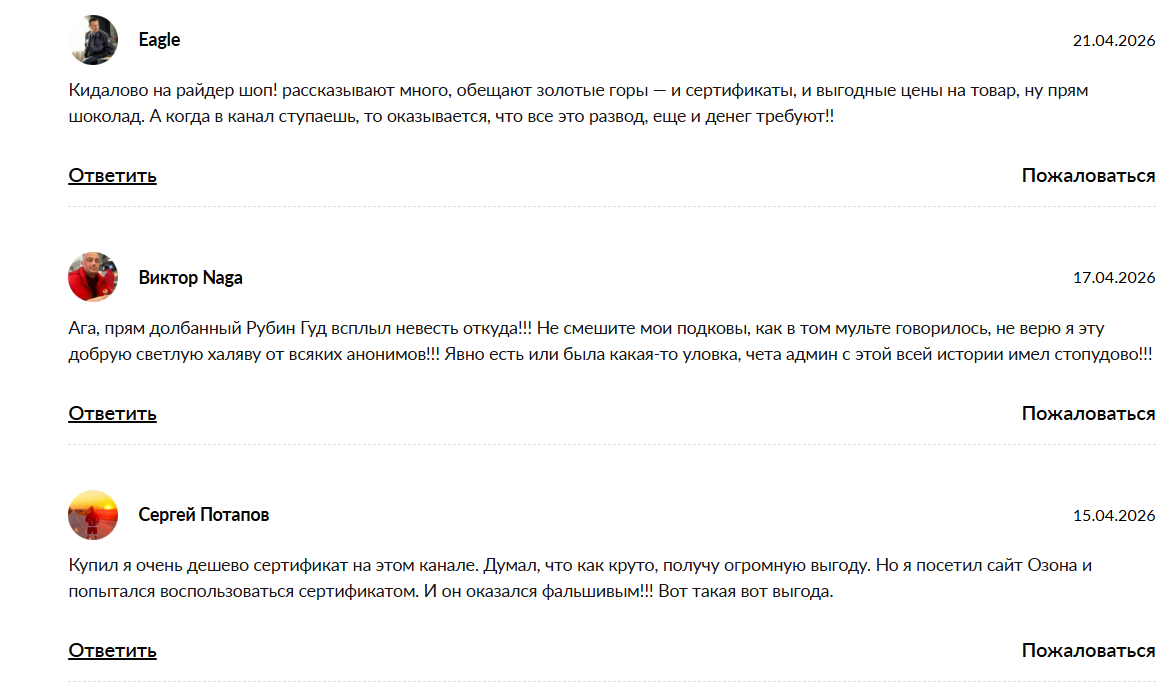
Task: Click the Сергей Потапов author name
Action: pyautogui.click(x=203, y=515)
